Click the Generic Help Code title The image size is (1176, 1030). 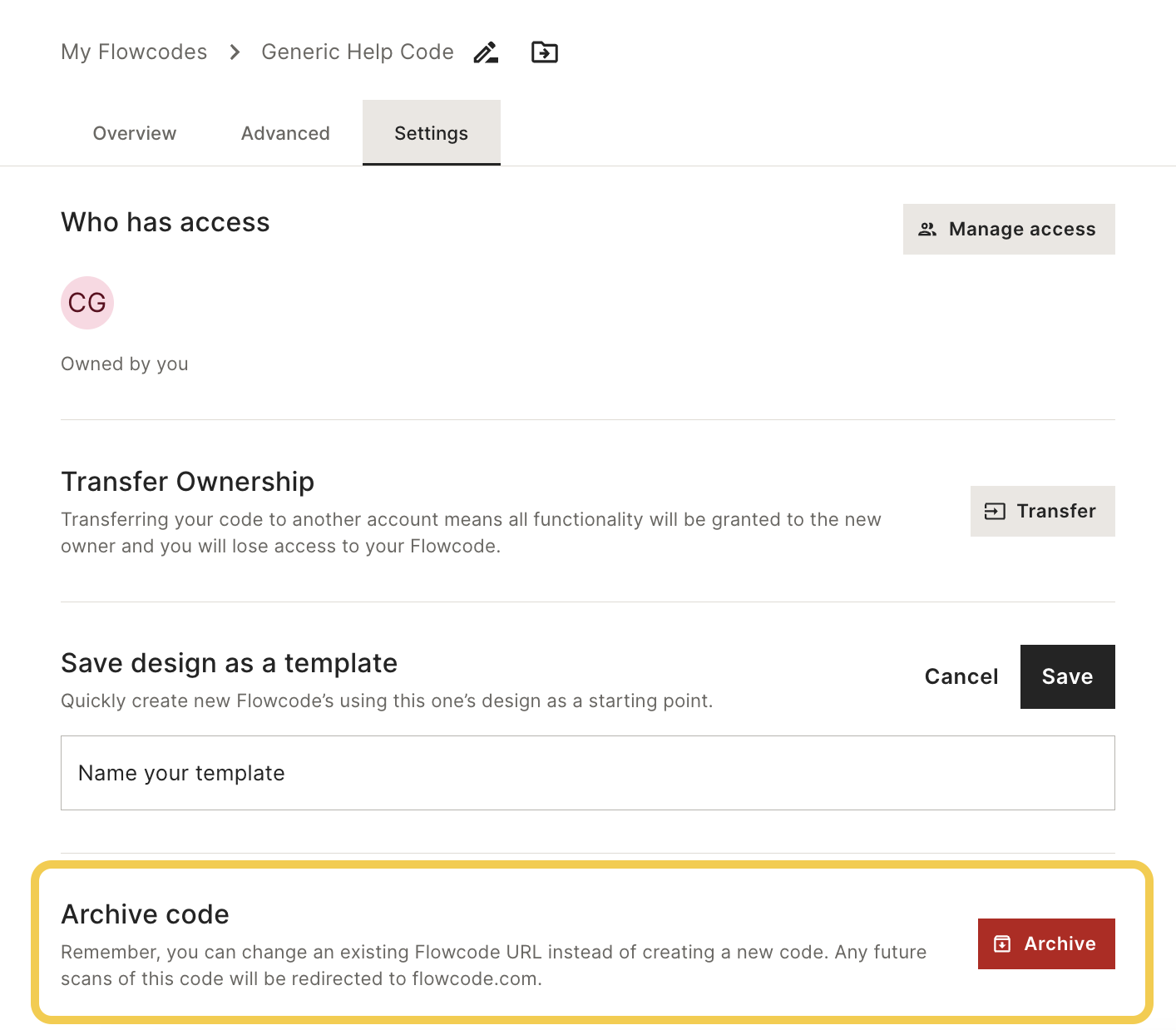pyautogui.click(x=358, y=52)
